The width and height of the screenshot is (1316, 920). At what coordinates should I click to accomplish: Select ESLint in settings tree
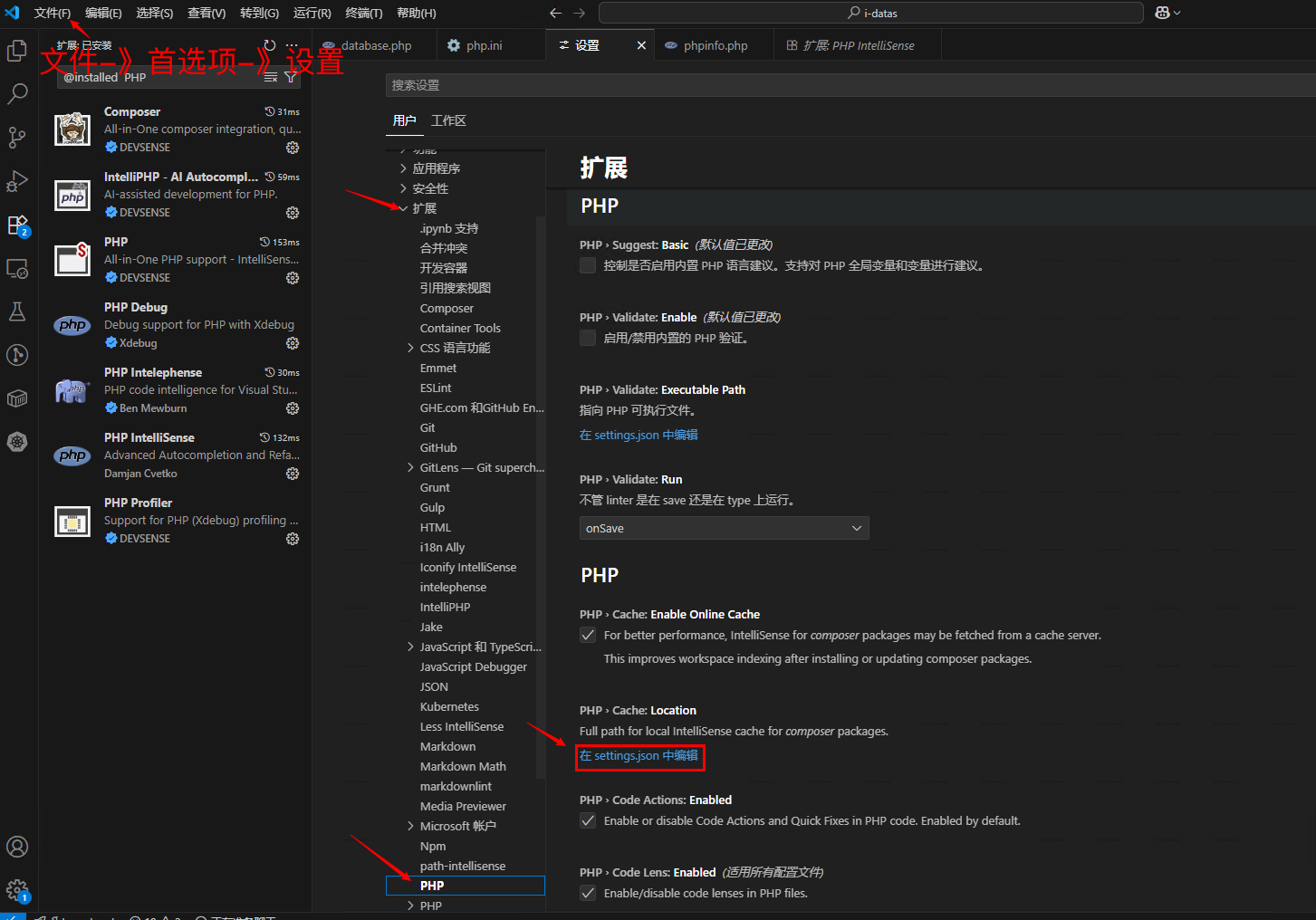coord(436,388)
